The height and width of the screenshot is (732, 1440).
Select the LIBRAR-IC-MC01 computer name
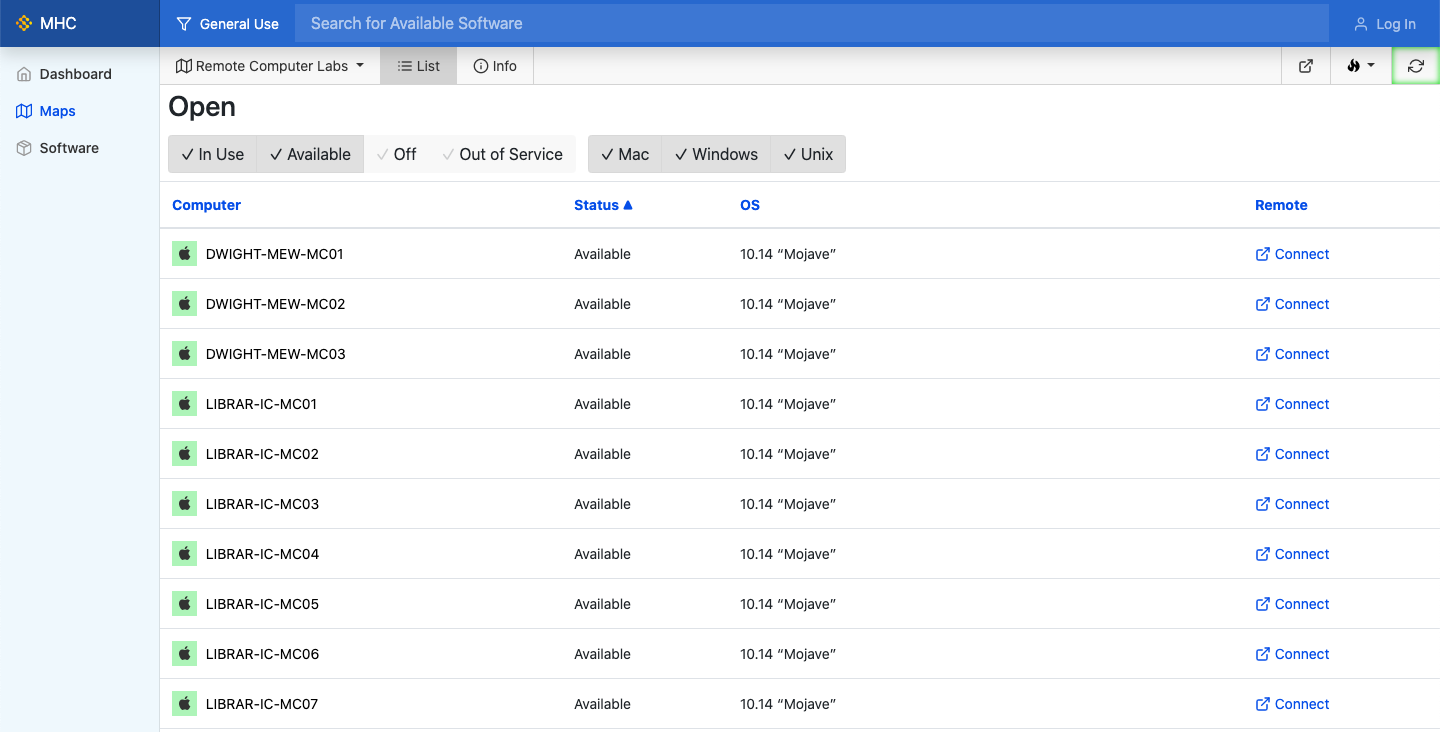(x=261, y=404)
